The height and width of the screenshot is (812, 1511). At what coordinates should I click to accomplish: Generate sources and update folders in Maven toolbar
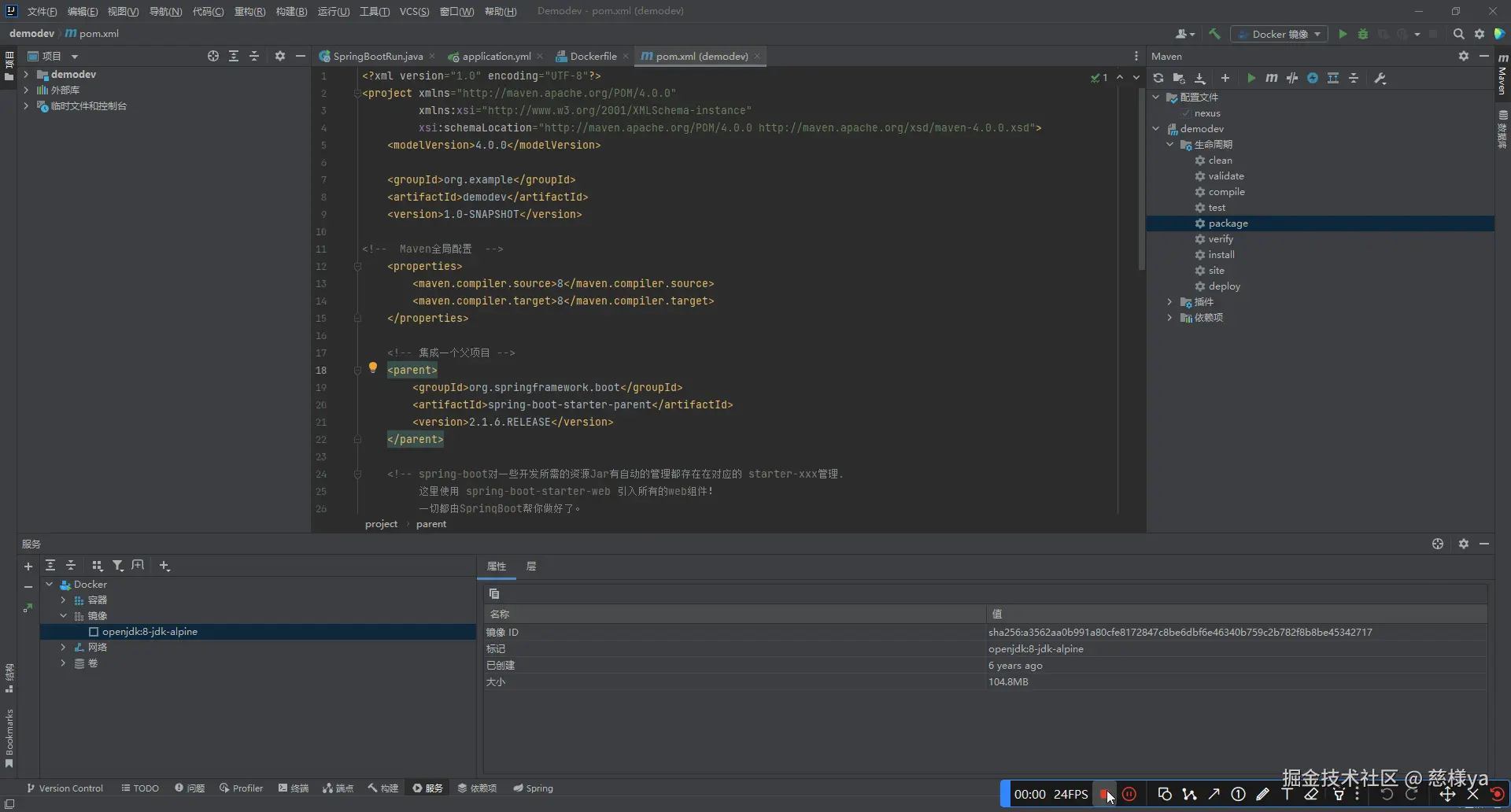tap(1179, 78)
